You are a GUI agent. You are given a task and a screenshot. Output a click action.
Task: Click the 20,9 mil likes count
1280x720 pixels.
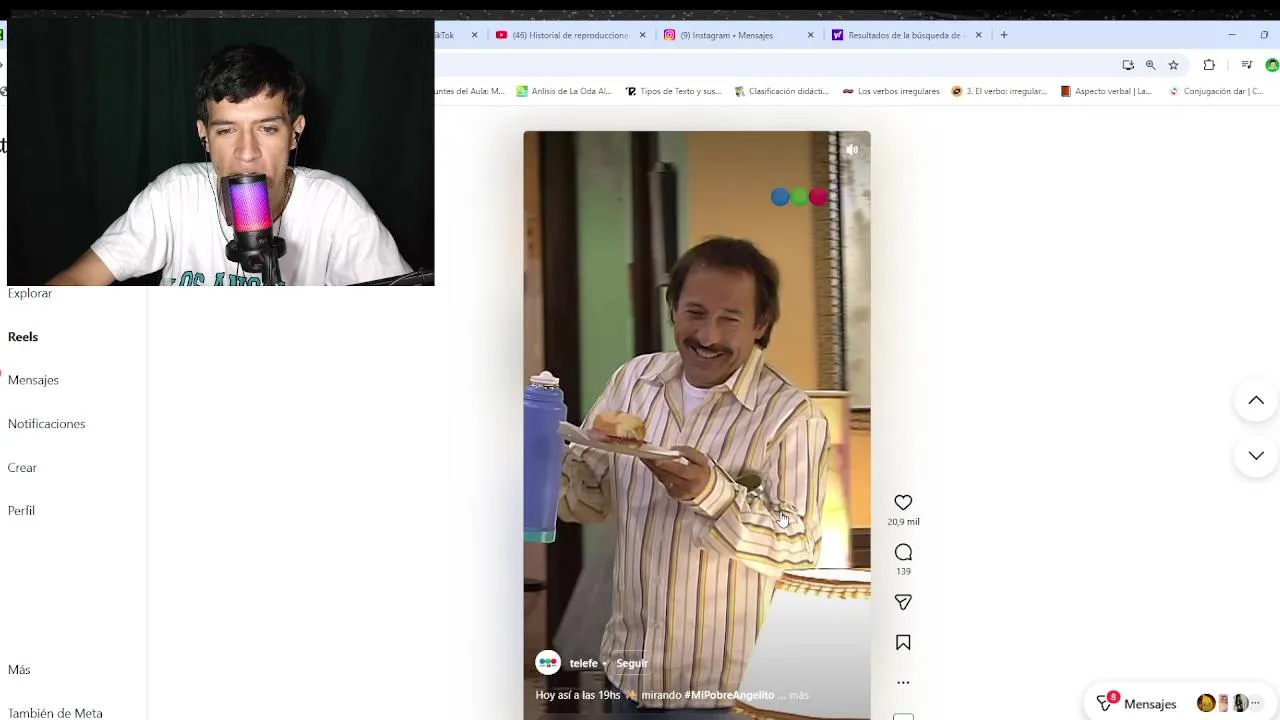click(x=903, y=522)
